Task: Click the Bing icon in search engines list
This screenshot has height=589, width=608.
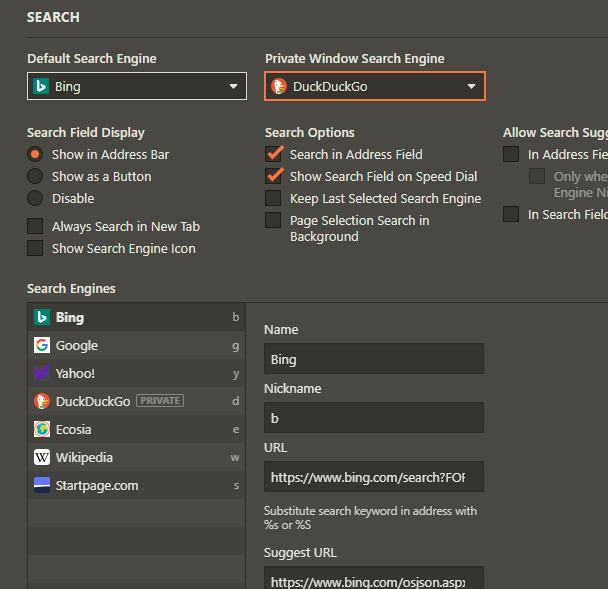Action: [42, 317]
